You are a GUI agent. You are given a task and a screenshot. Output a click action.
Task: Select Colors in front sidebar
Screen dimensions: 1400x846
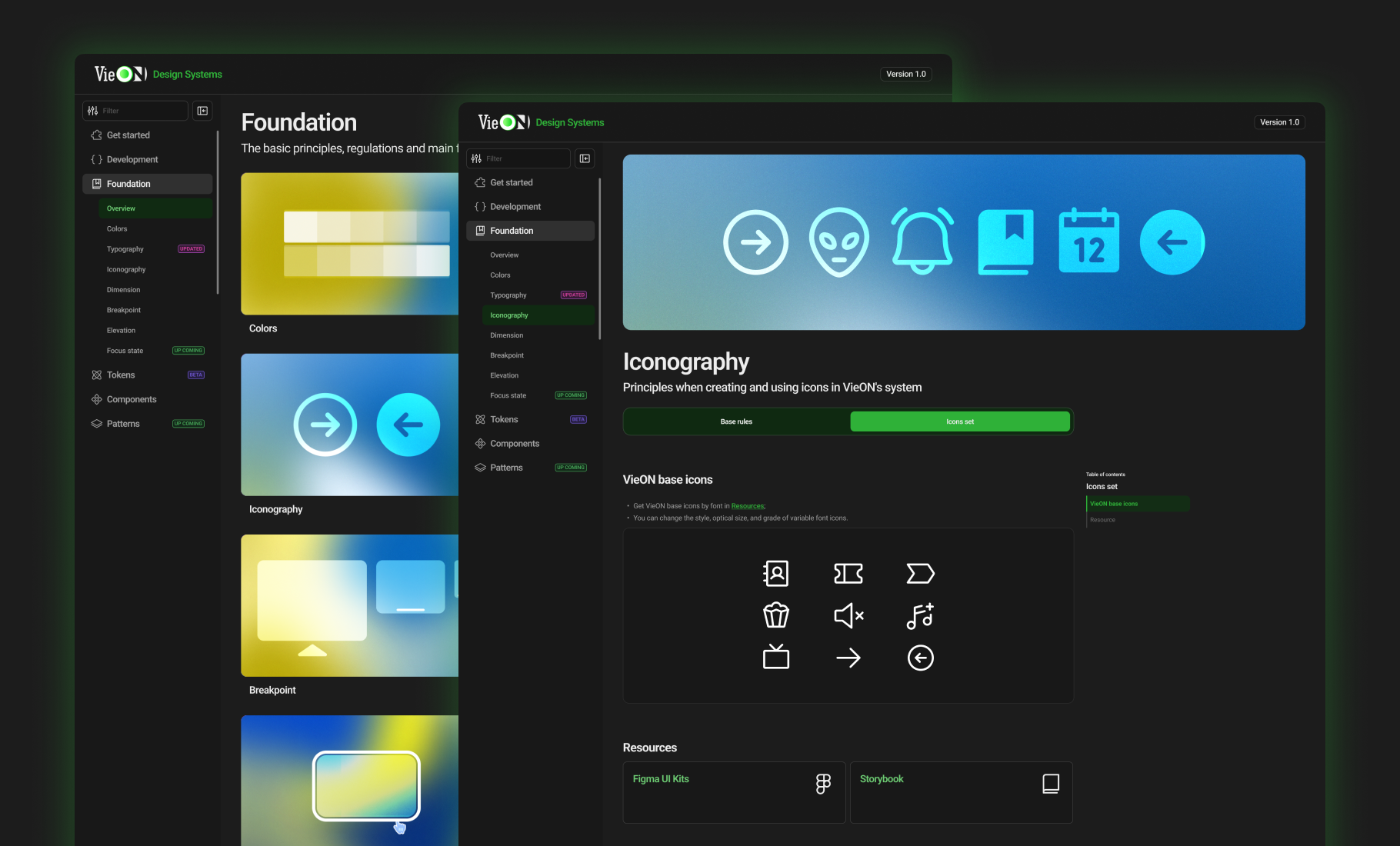point(538,275)
